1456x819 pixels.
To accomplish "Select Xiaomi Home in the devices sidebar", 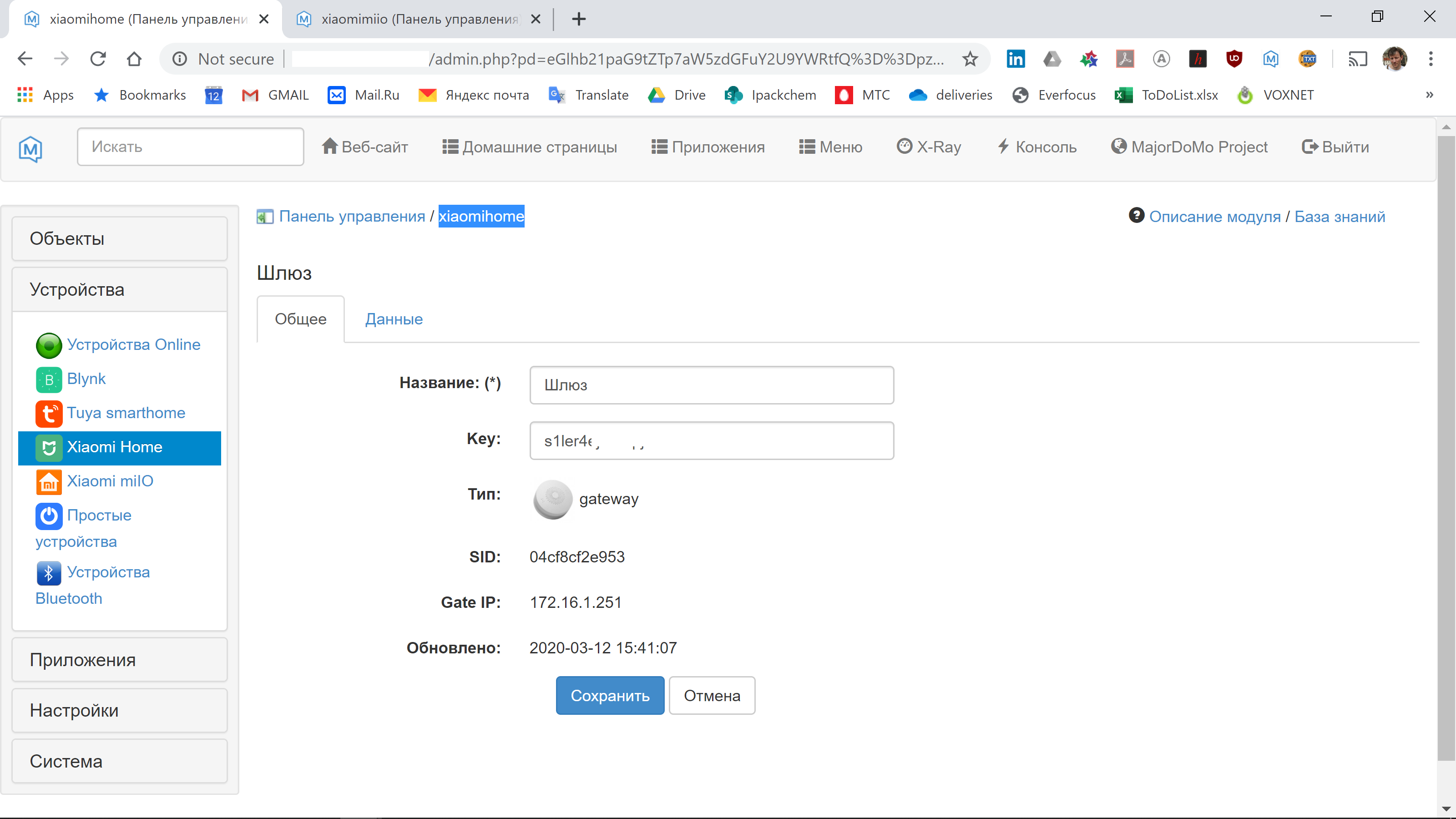I will click(115, 447).
